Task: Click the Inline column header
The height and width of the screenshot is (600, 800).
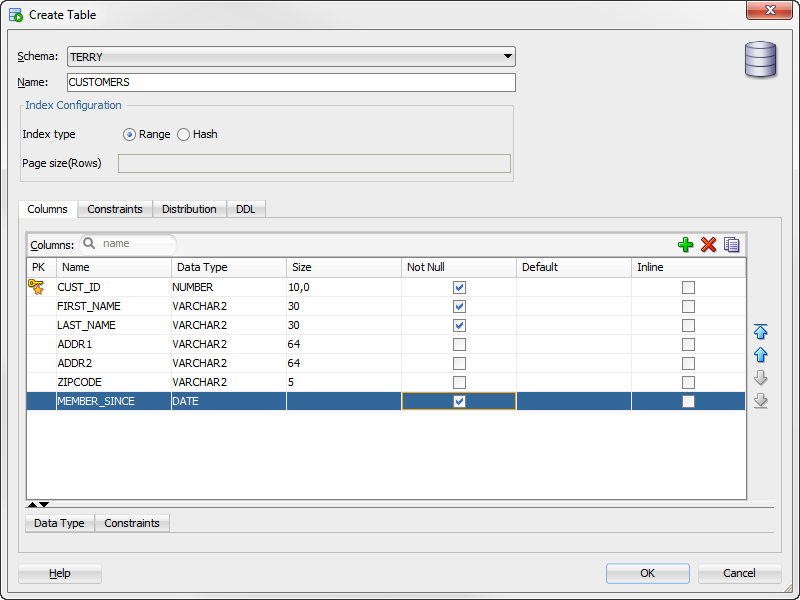Action: (689, 267)
